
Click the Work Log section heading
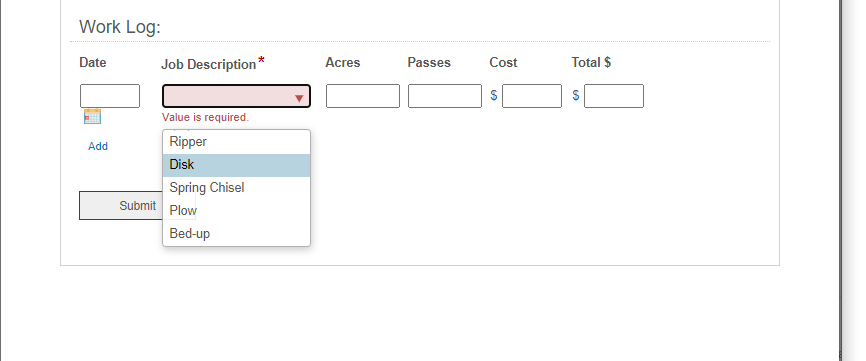pyautogui.click(x=120, y=26)
